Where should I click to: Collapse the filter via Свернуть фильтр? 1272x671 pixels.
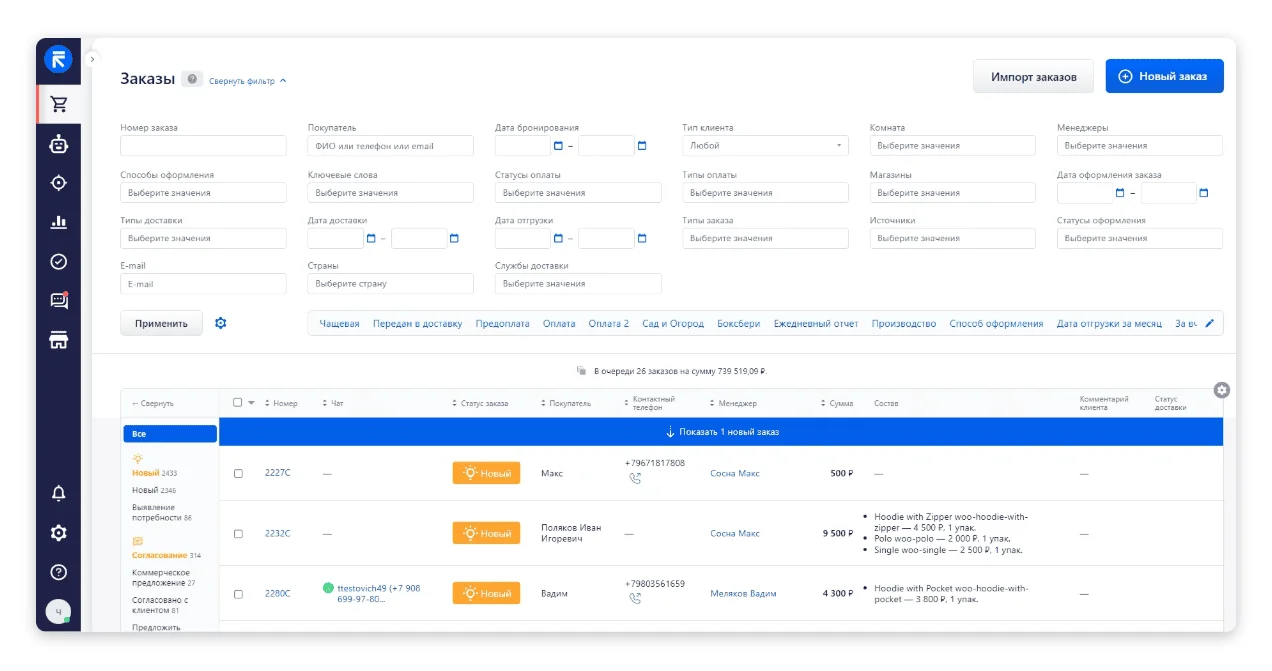tap(247, 81)
